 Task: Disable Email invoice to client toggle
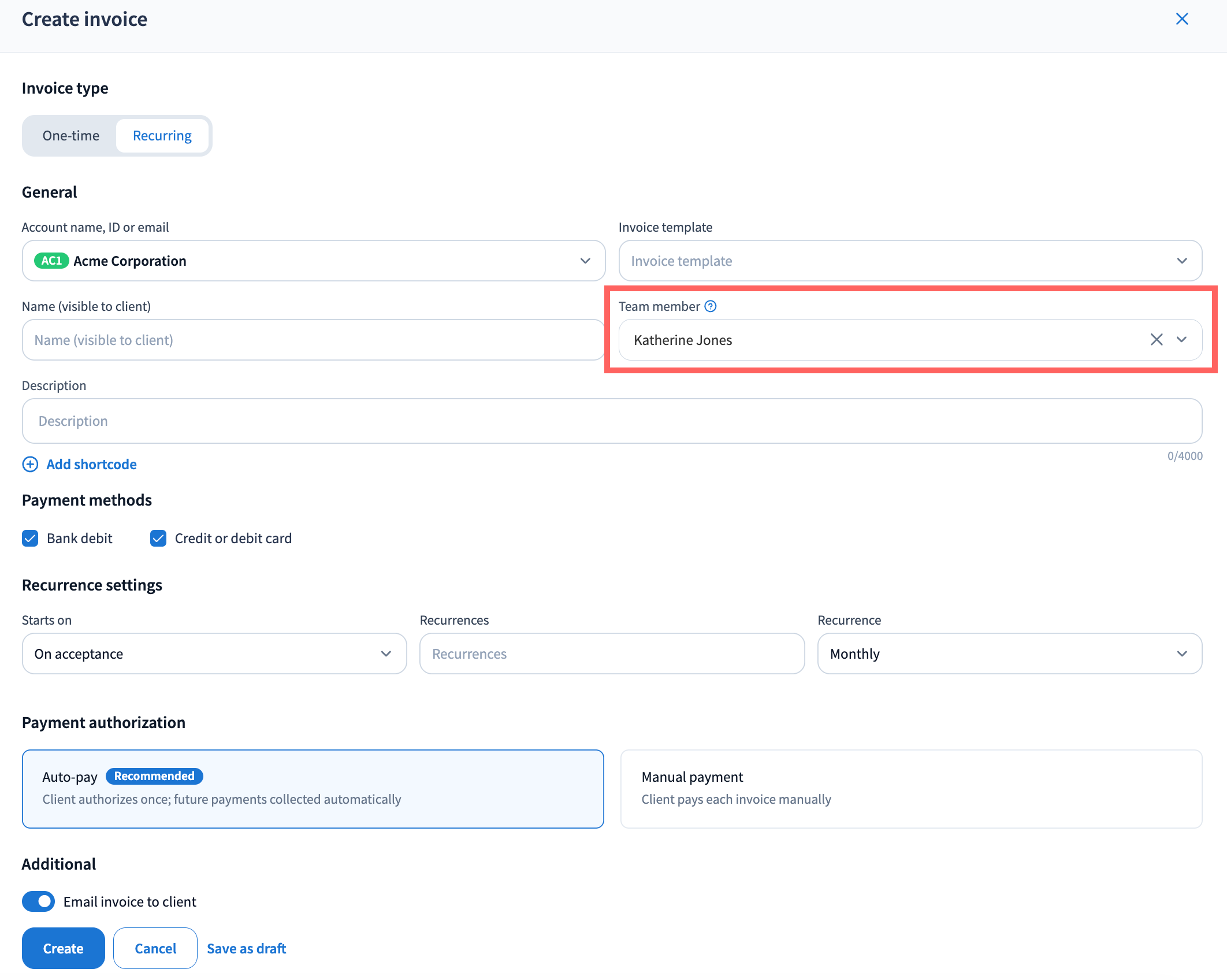[38, 901]
